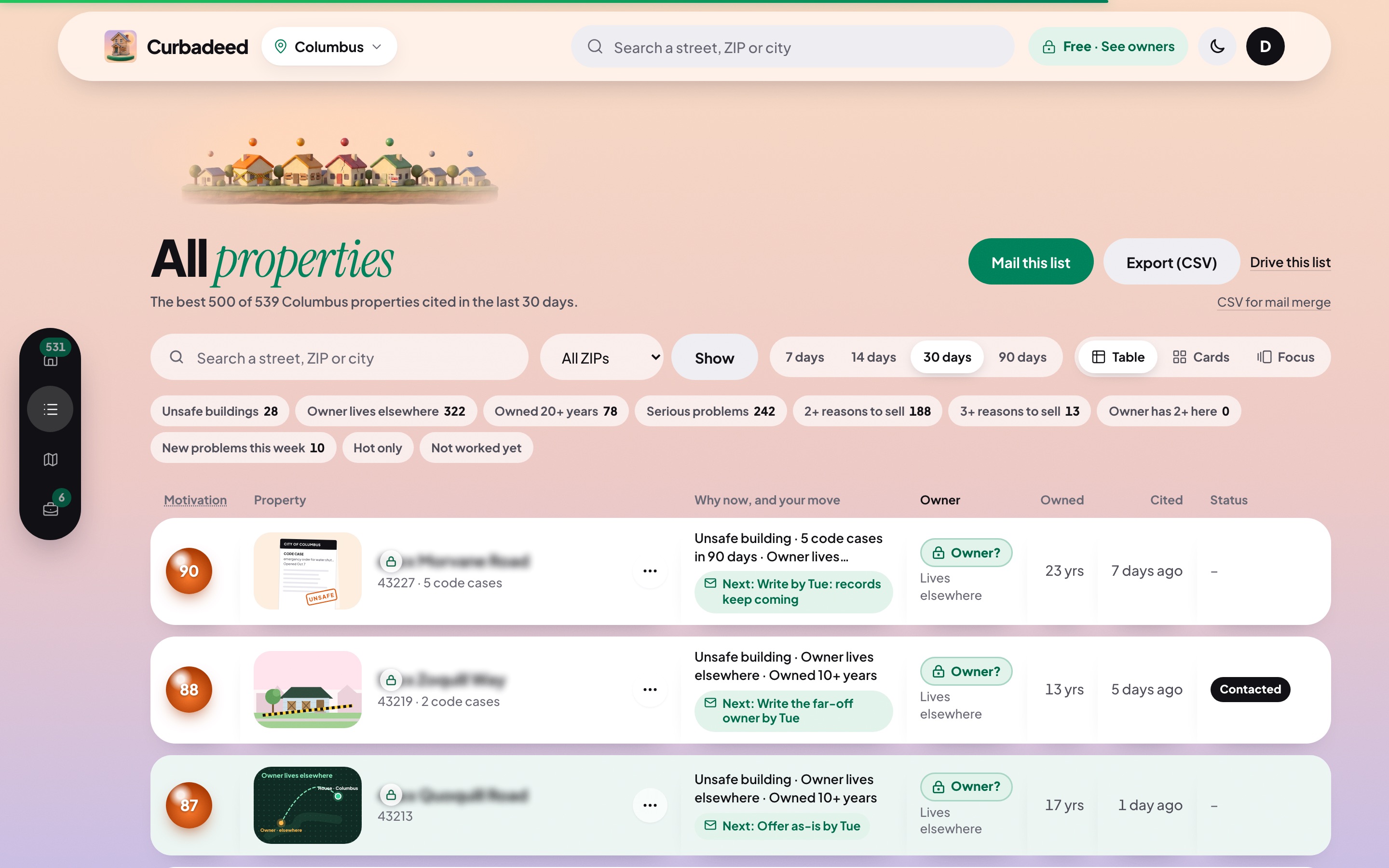Viewport: 1389px width, 868px height.
Task: Toggle the Unsafe buildings 28 filter
Action: tap(220, 411)
